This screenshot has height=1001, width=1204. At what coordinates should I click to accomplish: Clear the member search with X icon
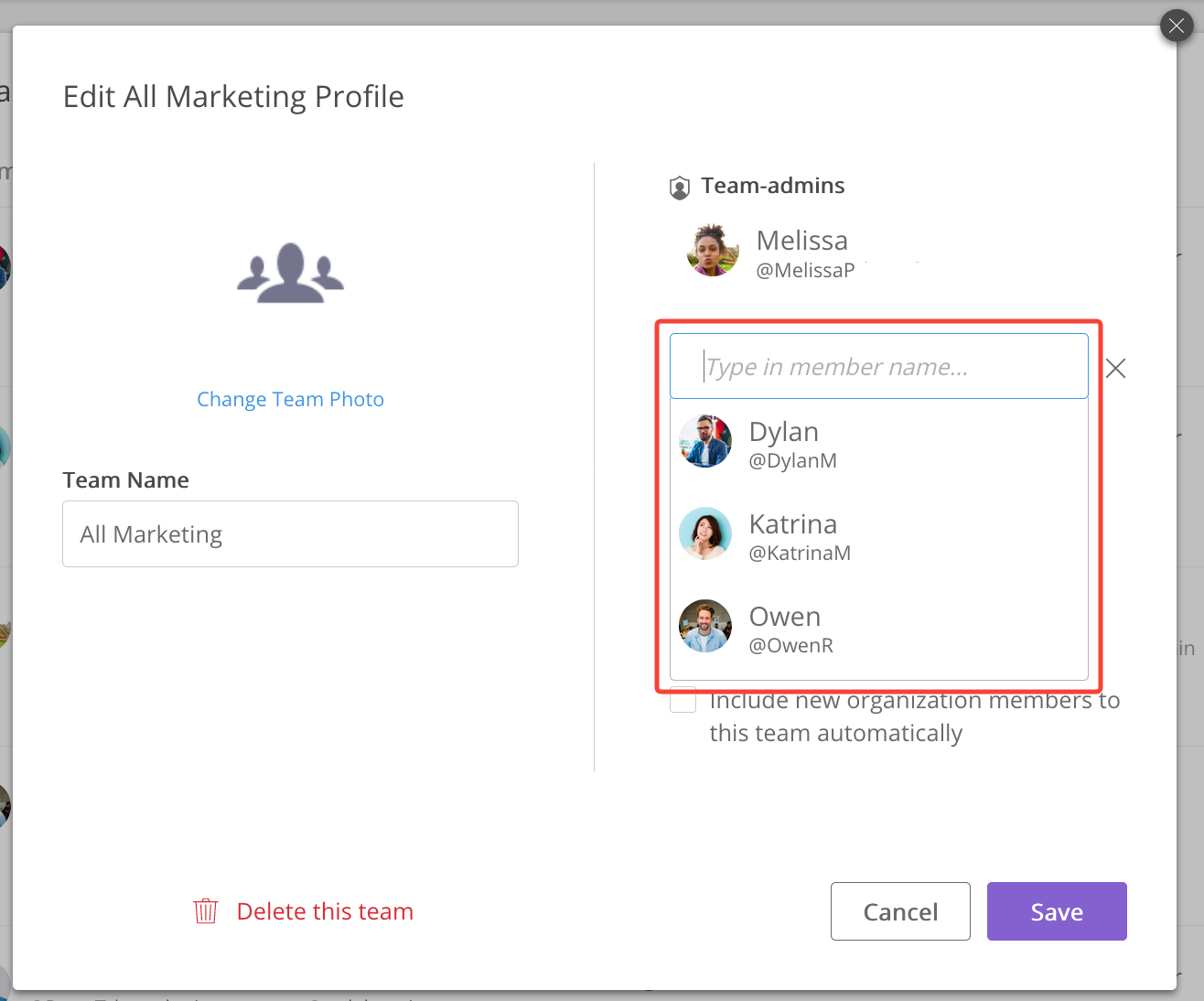[x=1115, y=369]
